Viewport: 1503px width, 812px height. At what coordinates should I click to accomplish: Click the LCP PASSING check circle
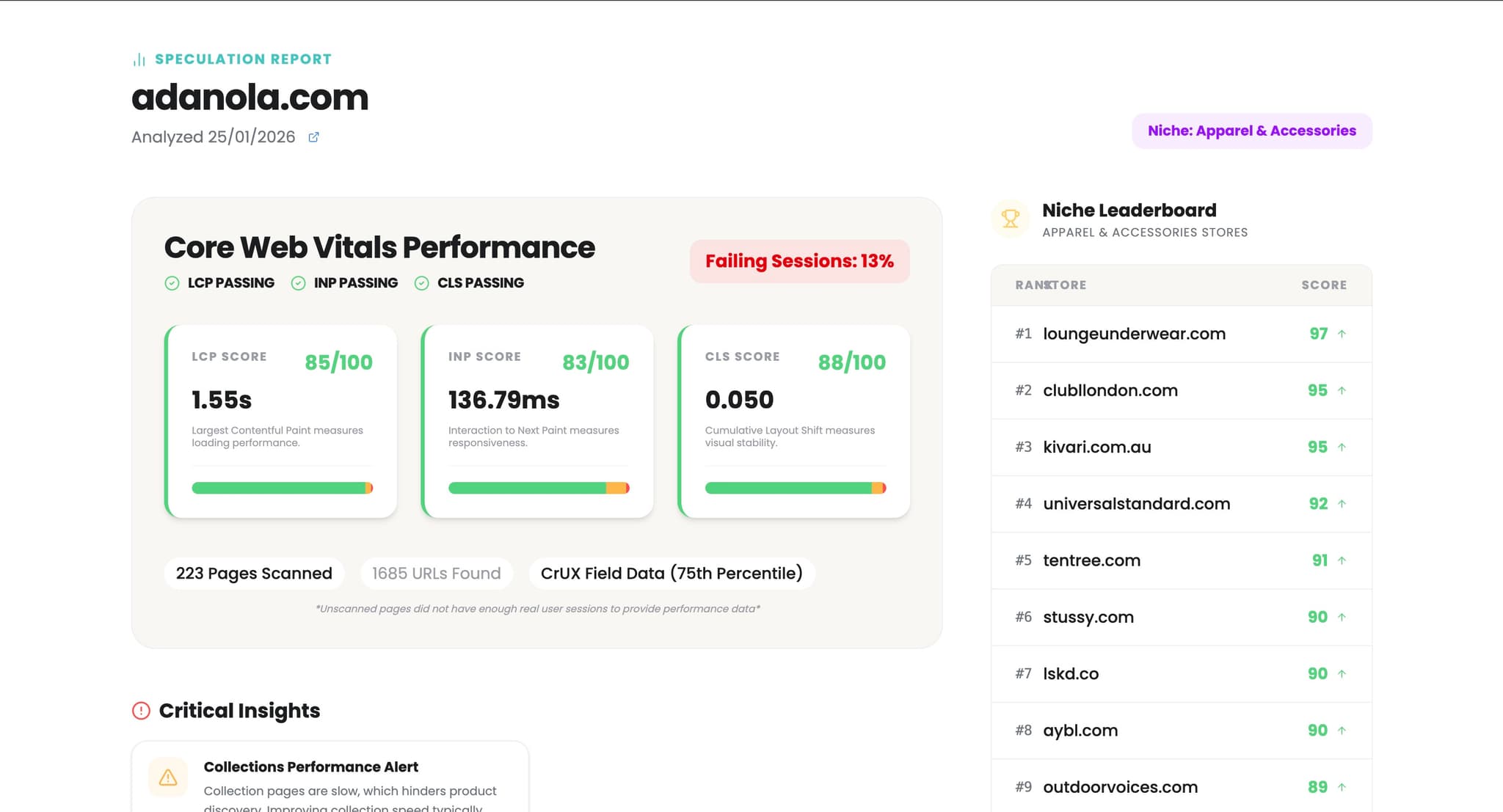click(172, 283)
